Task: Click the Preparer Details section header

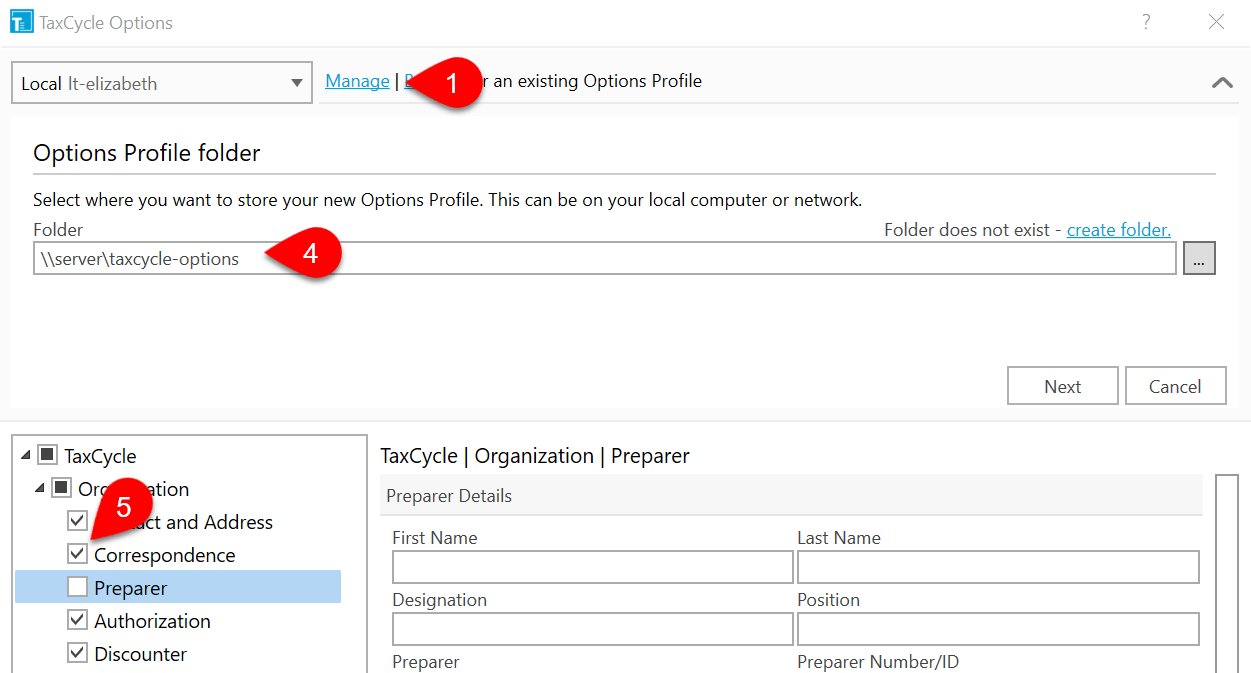Action: [792, 496]
